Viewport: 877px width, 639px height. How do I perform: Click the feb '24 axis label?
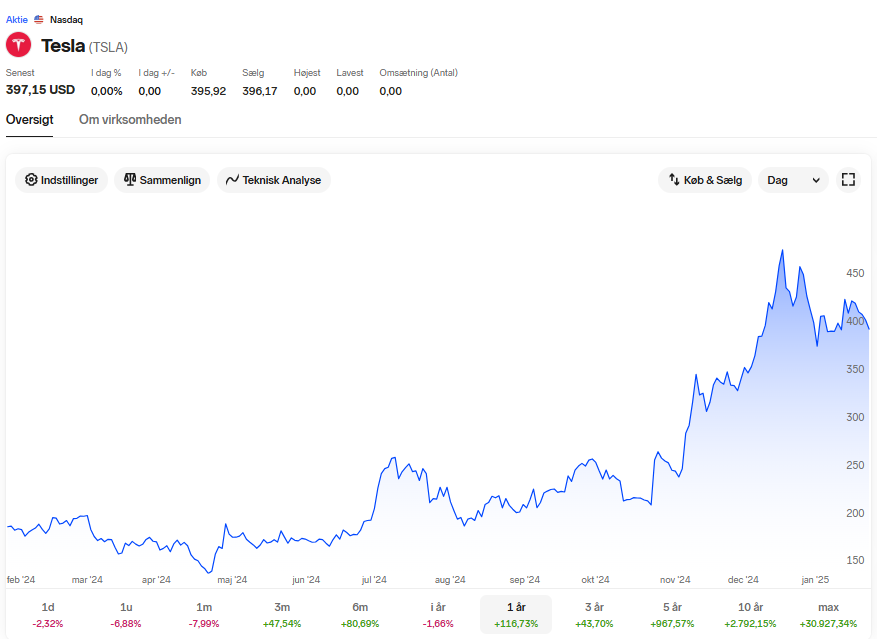[x=21, y=580]
